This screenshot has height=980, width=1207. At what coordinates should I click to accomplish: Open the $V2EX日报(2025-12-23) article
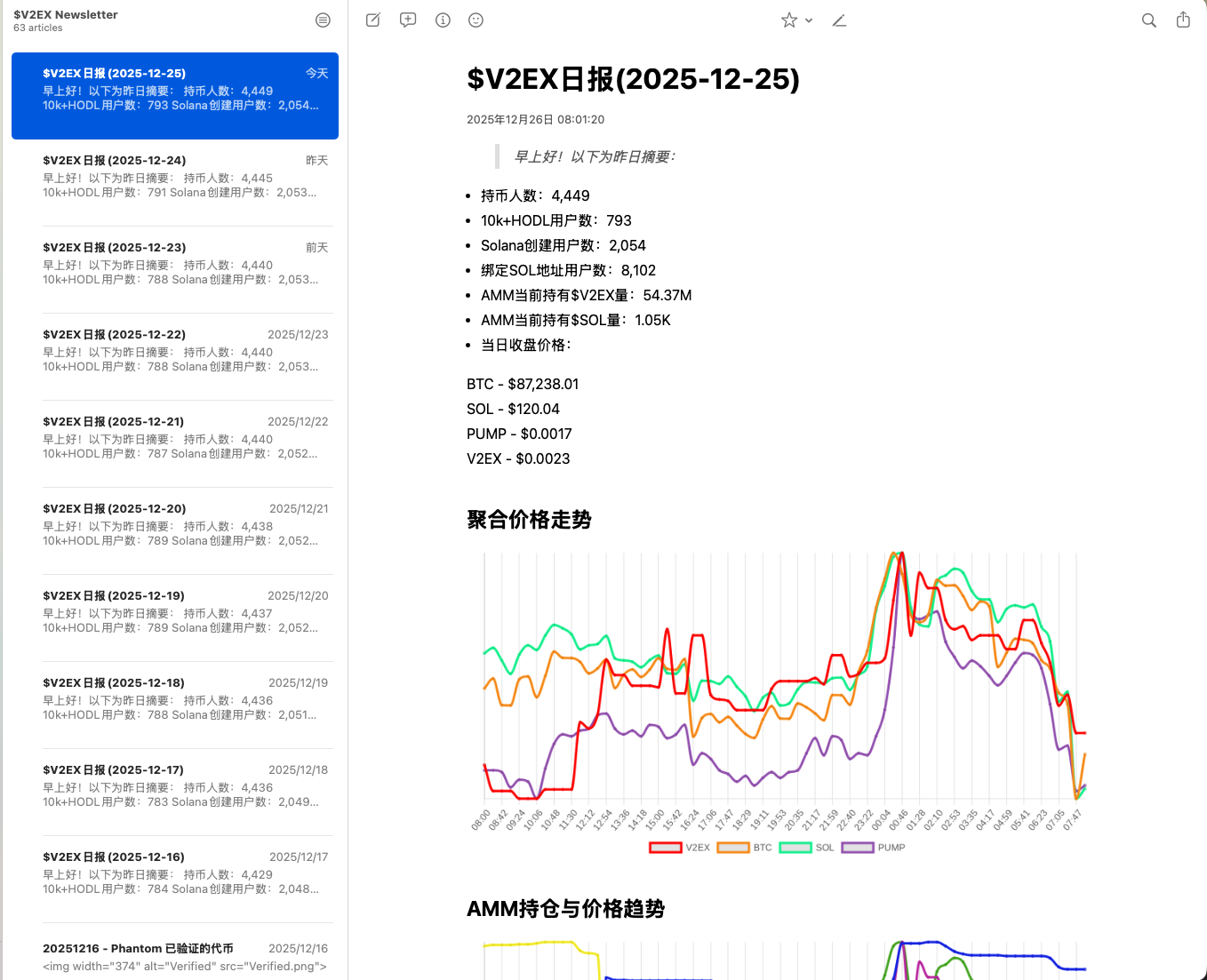pos(175,269)
